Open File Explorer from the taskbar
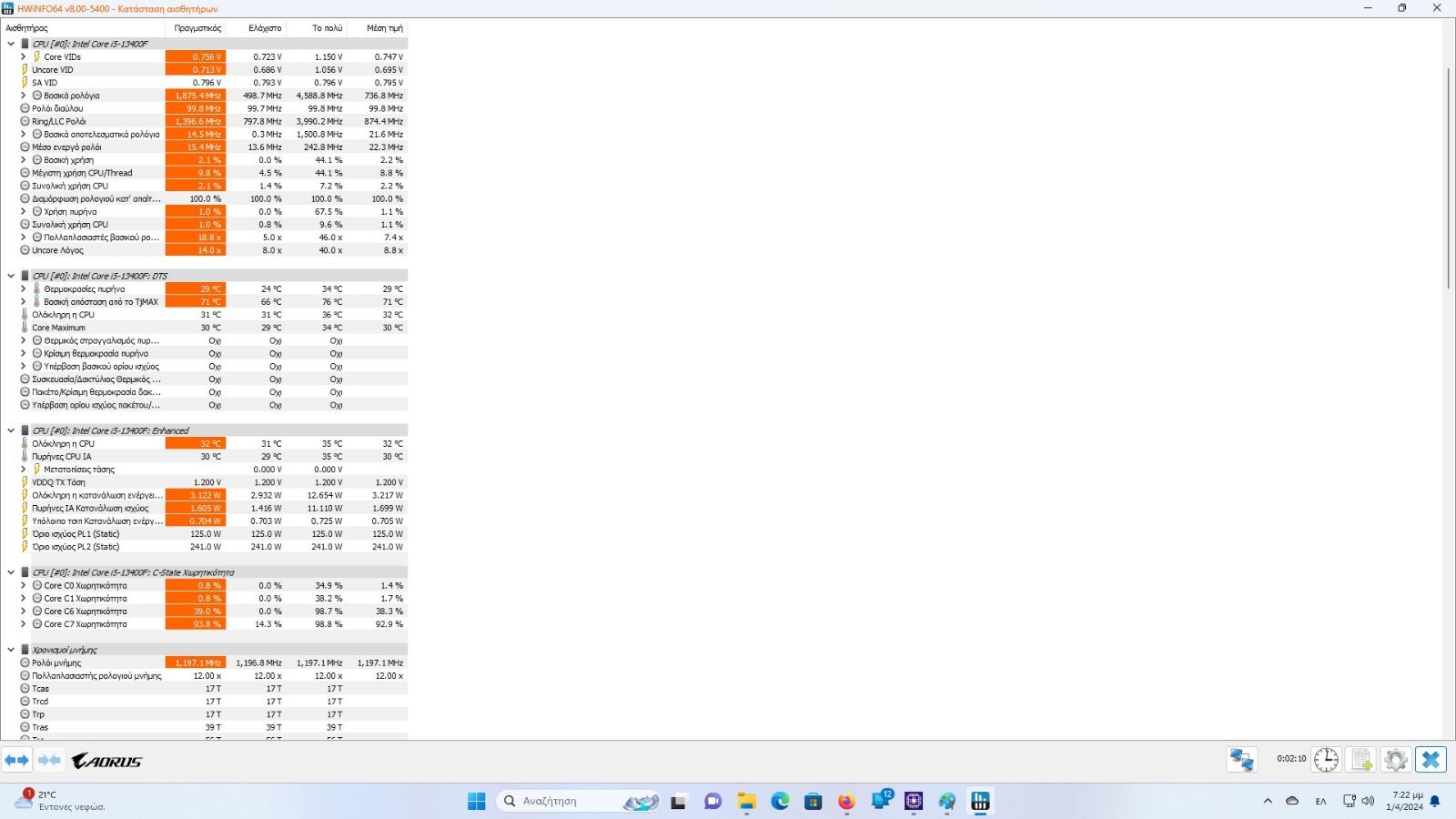This screenshot has width=1456, height=819. (747, 801)
